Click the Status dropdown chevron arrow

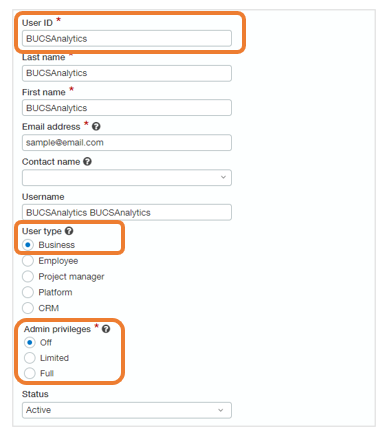[x=221, y=410]
